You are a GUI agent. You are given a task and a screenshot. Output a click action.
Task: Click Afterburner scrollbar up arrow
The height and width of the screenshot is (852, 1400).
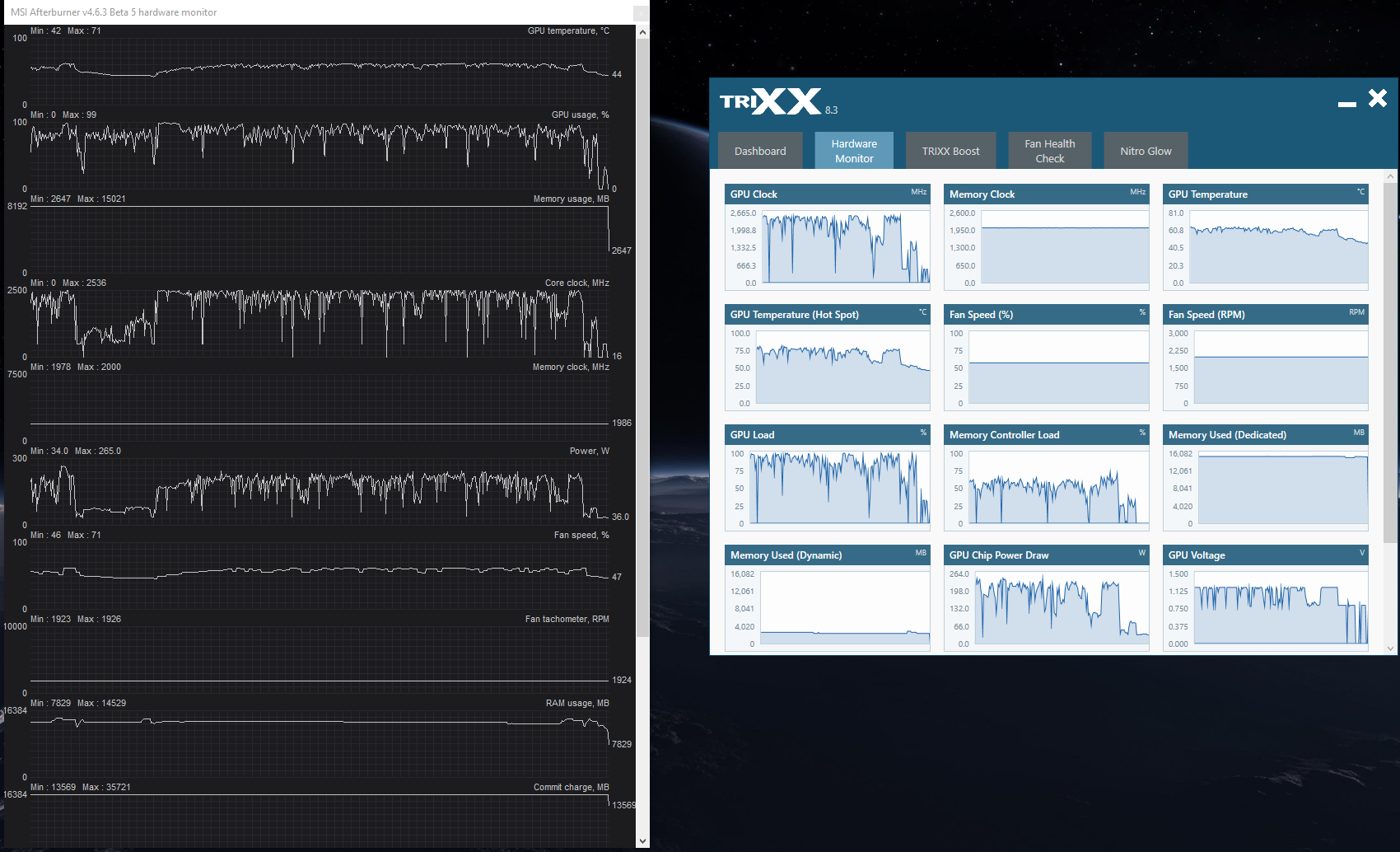642,32
